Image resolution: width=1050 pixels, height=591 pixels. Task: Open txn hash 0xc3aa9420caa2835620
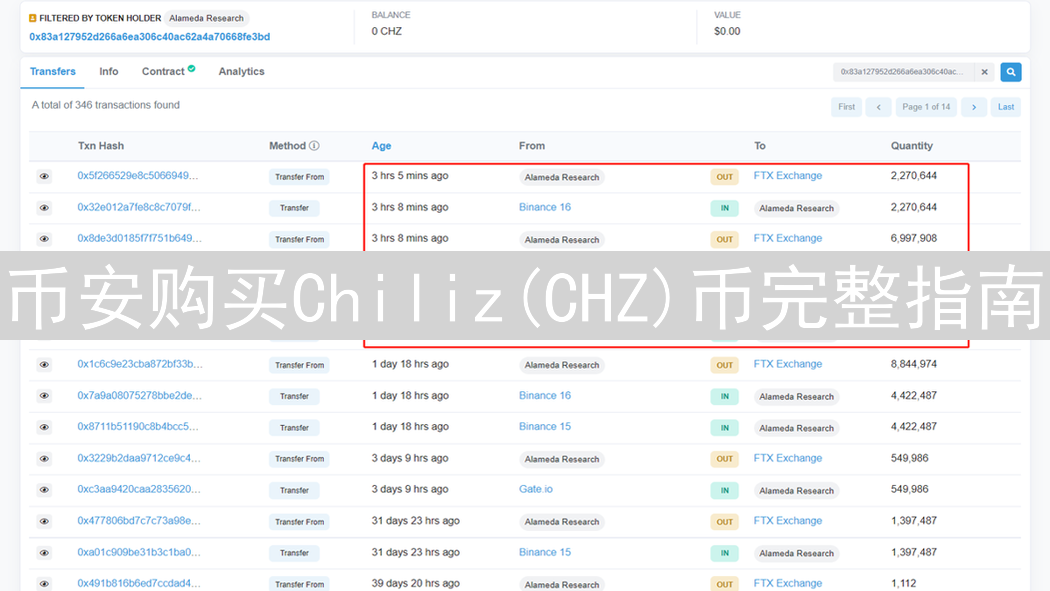coord(139,489)
